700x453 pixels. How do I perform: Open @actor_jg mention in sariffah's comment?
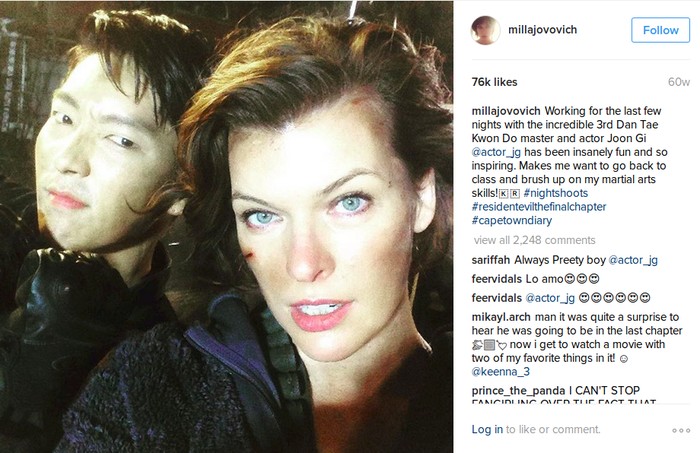click(x=633, y=260)
